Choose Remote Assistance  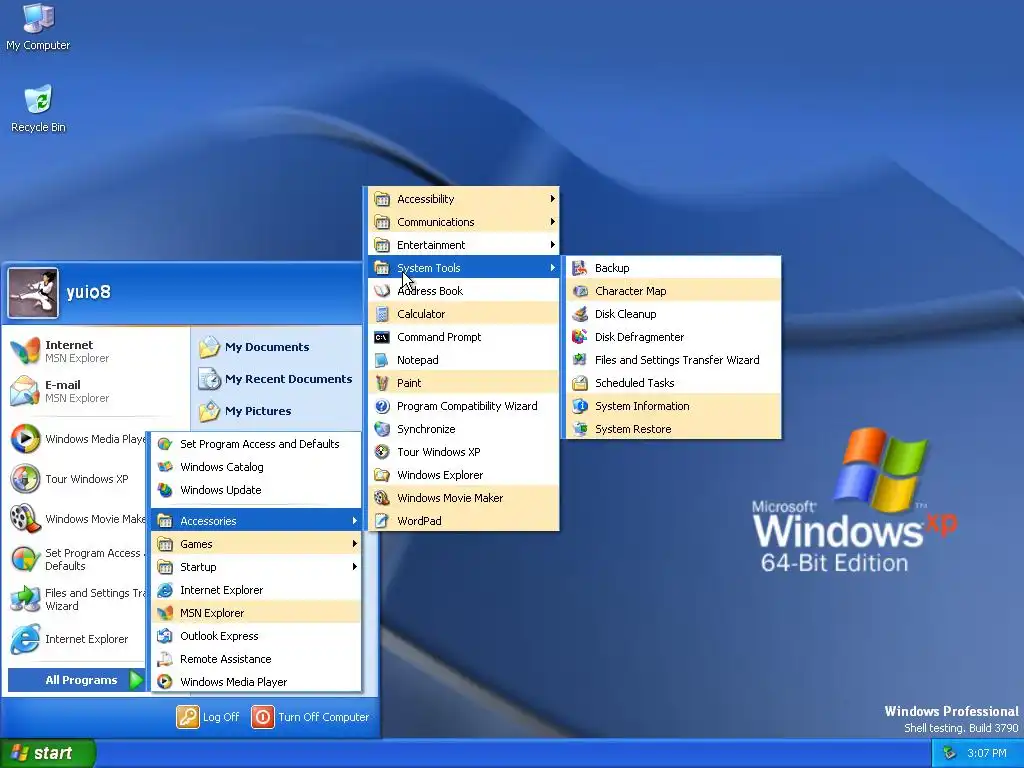coord(256,659)
